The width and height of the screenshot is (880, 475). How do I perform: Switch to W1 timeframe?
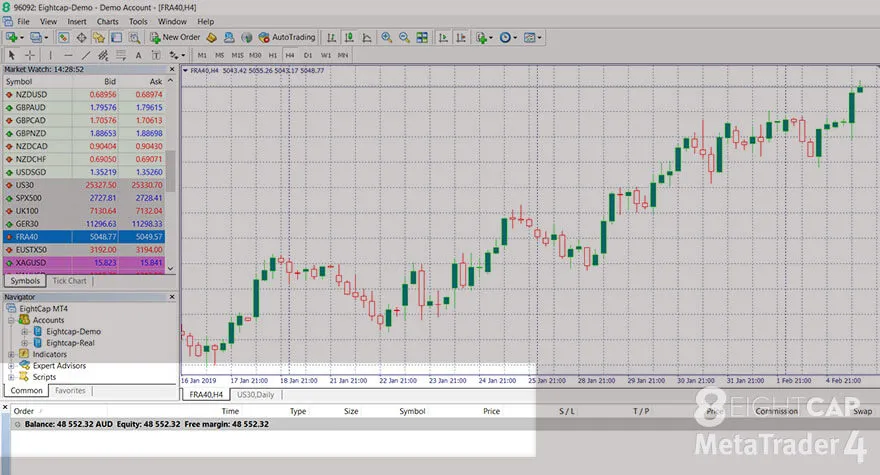(326, 55)
